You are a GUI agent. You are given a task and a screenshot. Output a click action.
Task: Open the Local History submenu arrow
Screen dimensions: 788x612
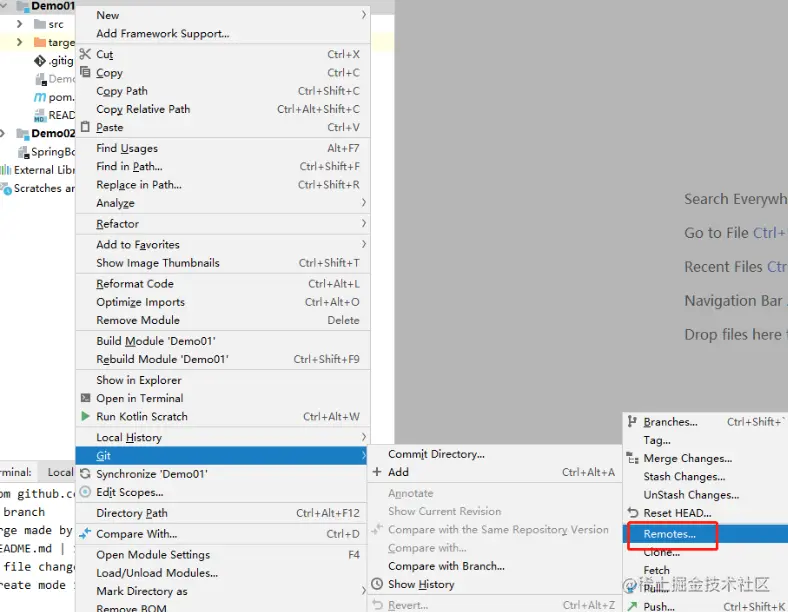point(364,437)
